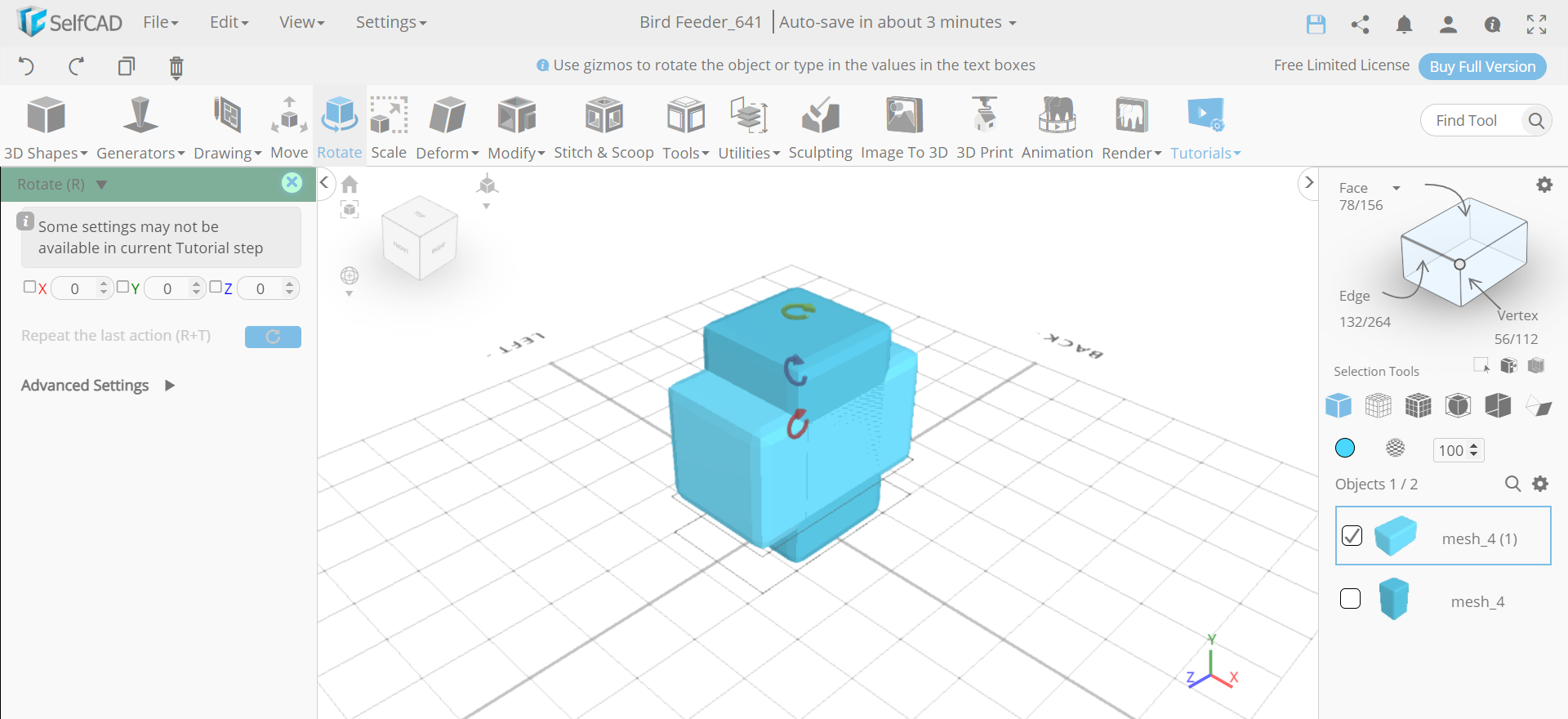The width and height of the screenshot is (1568, 719).
Task: Select whole object selection mode cube
Action: pyautogui.click(x=1338, y=405)
